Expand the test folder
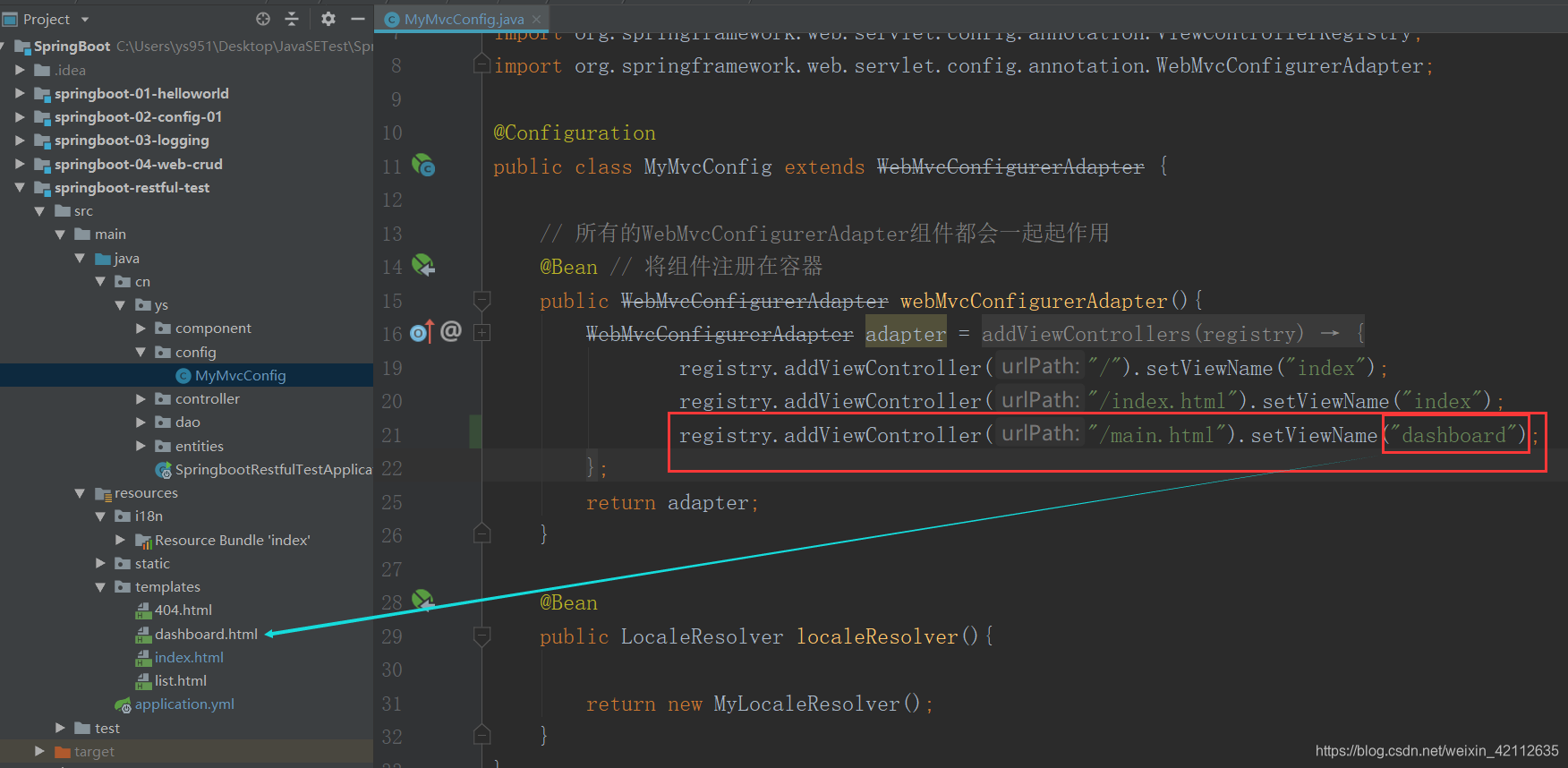1568x768 pixels. pos(60,728)
